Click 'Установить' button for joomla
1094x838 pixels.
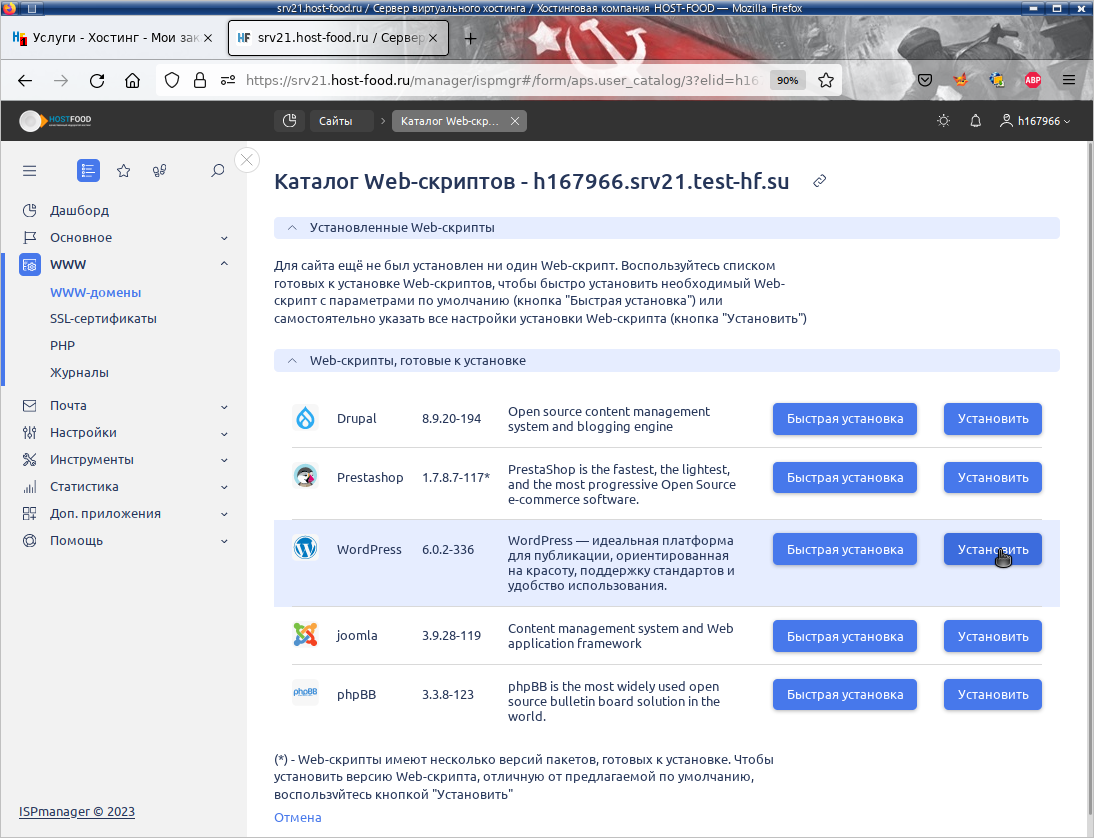(992, 636)
